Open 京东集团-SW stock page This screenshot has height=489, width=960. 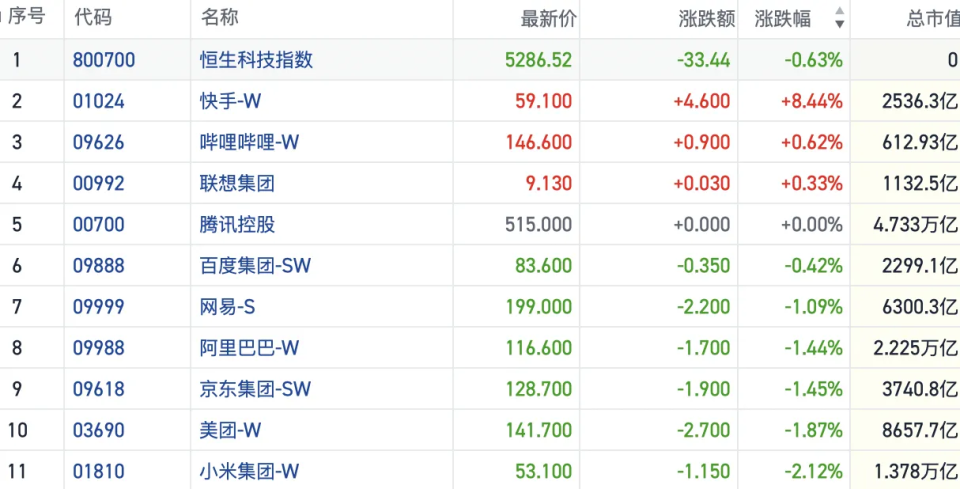coord(255,389)
